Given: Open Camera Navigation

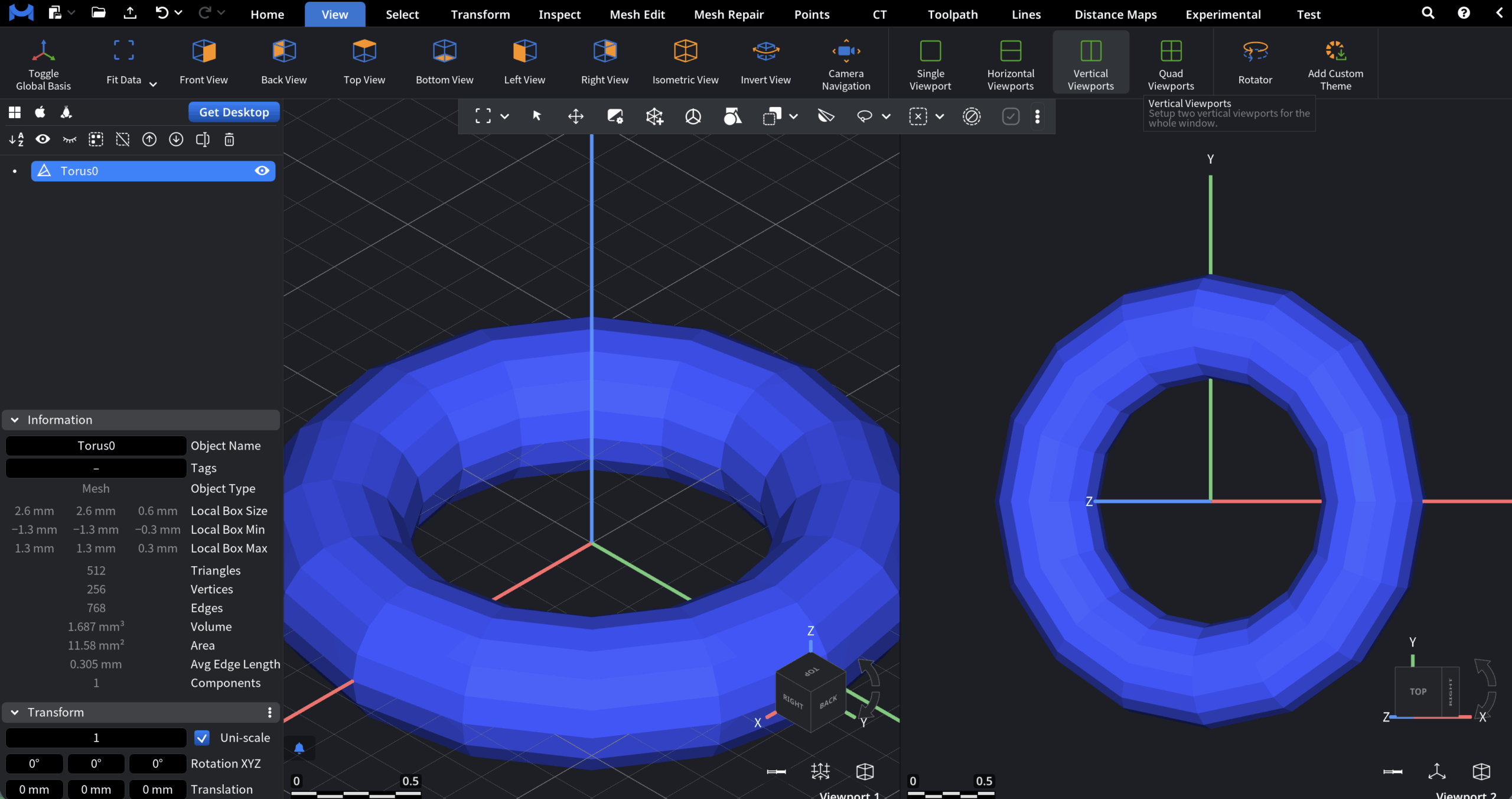Looking at the screenshot, I should pos(845,59).
